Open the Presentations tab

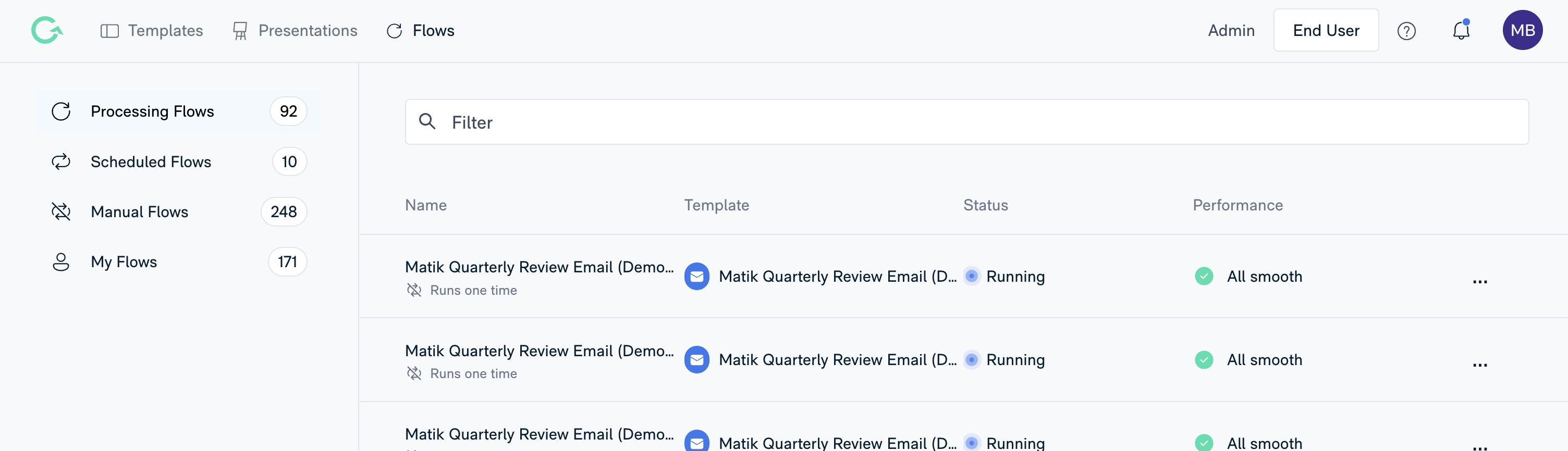(295, 30)
